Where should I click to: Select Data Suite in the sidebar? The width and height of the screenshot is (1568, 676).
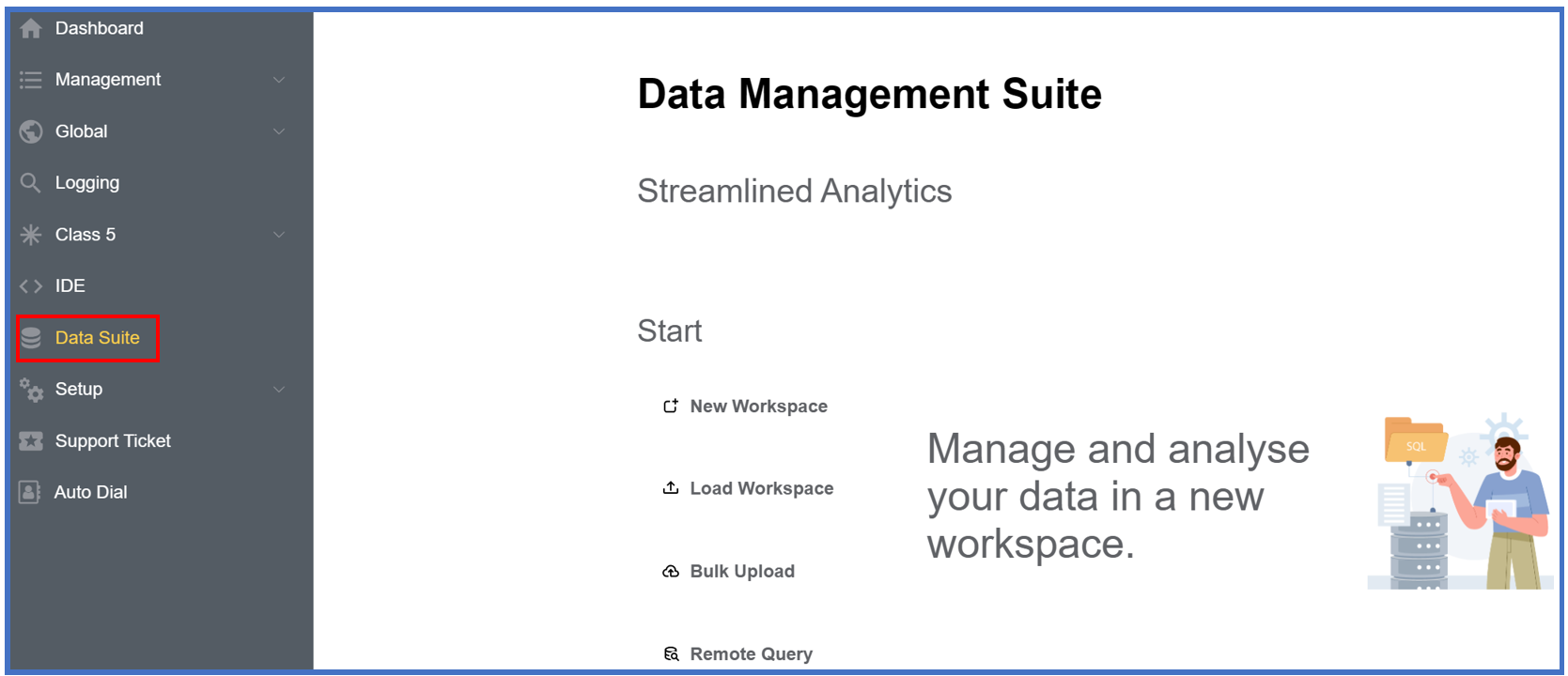97,338
